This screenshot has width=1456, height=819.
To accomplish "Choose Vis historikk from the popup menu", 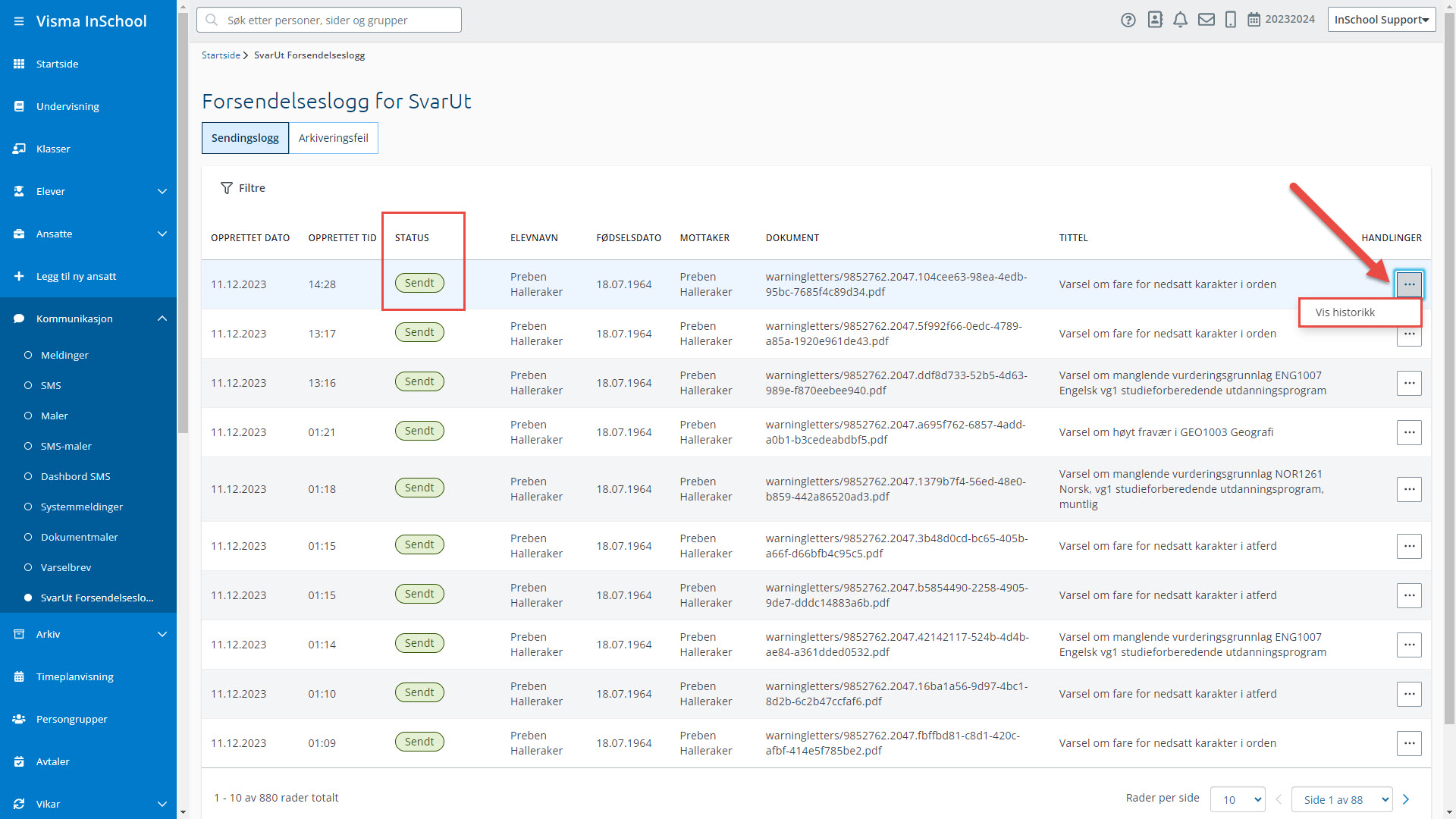I will pos(1360,312).
